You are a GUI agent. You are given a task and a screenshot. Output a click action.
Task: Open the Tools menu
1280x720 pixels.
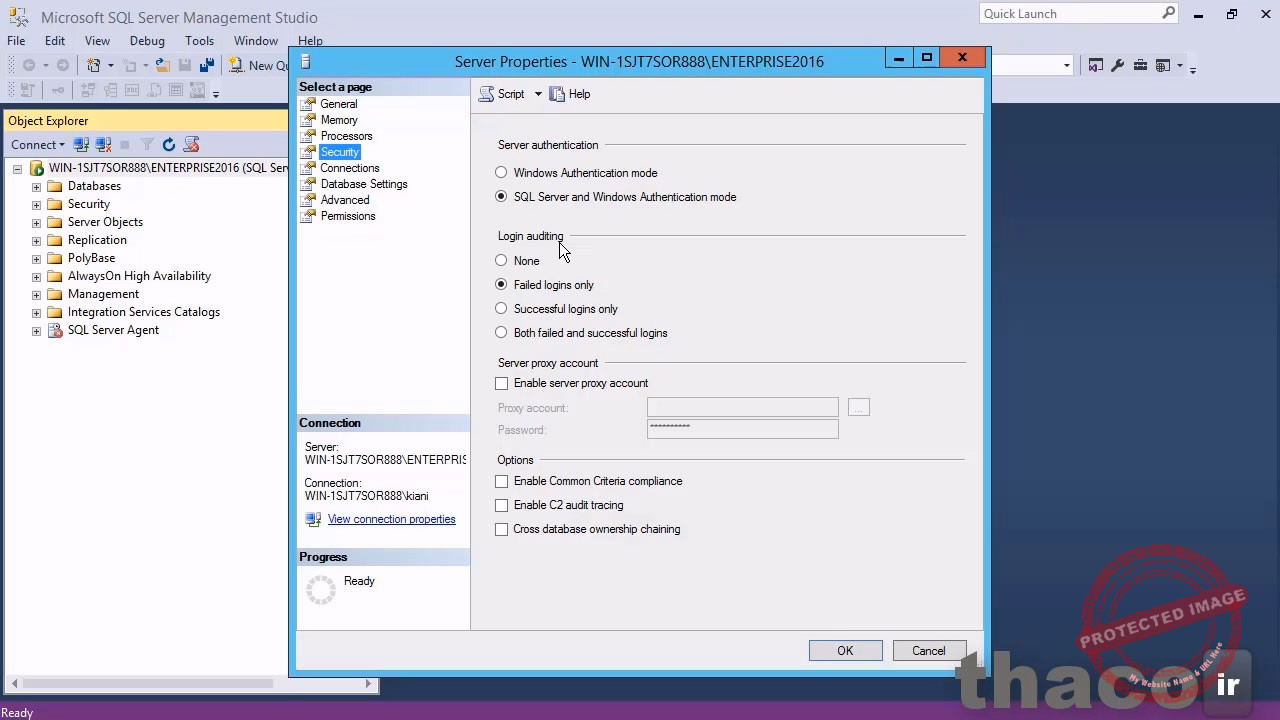coord(199,41)
